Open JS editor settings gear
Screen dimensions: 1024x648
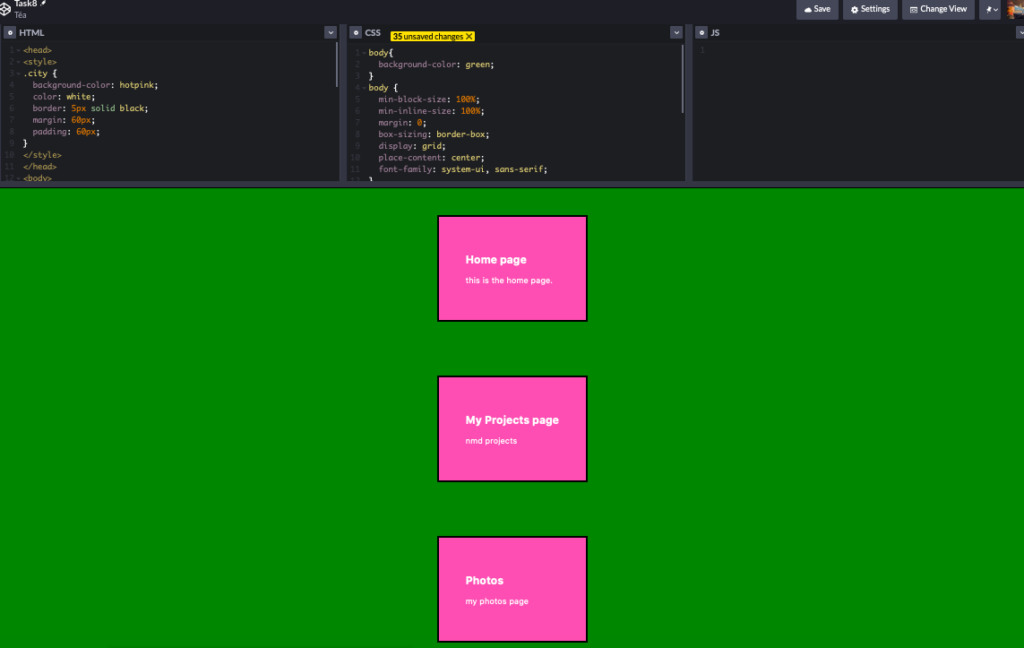click(701, 33)
